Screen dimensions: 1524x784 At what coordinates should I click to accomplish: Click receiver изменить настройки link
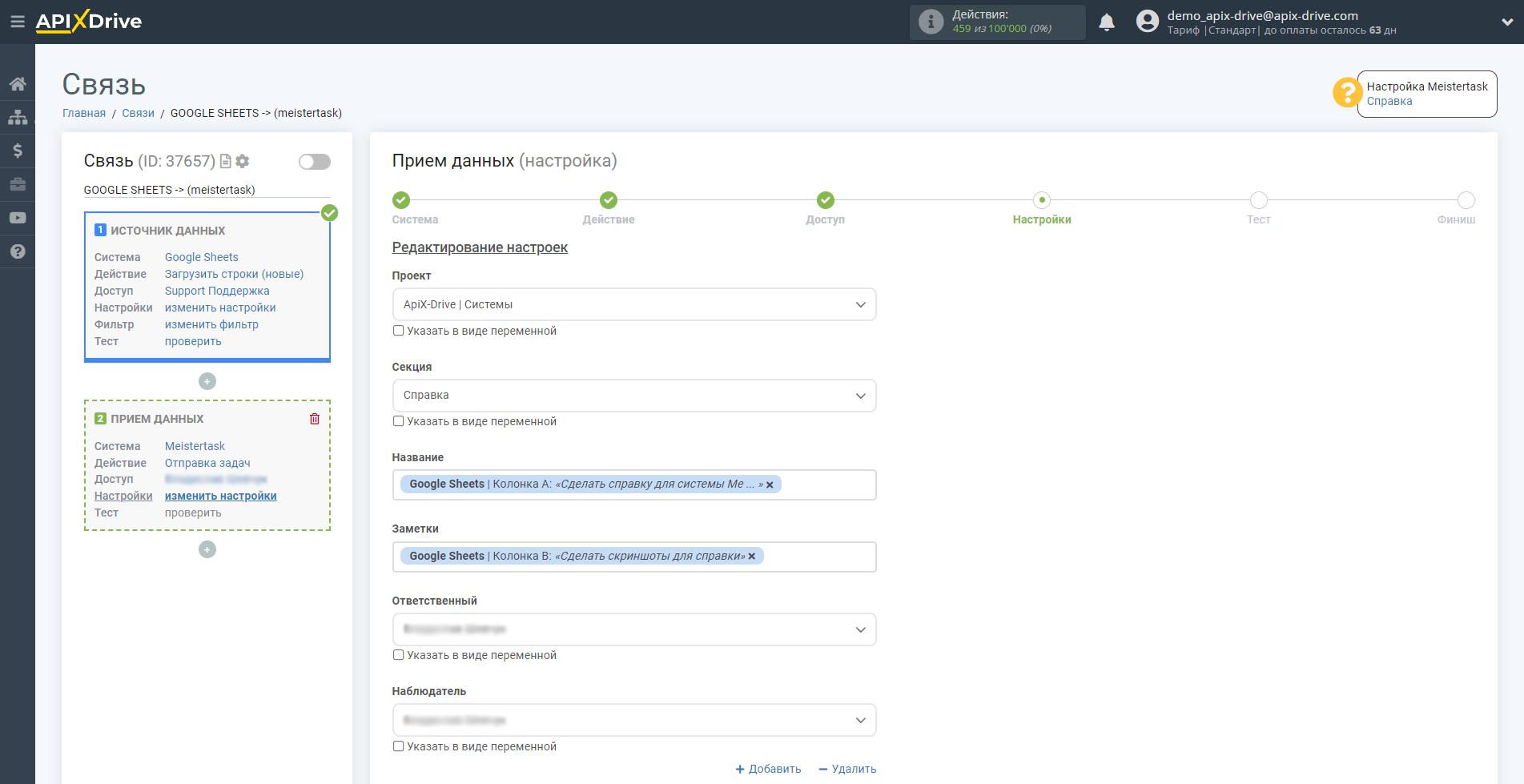(x=221, y=496)
